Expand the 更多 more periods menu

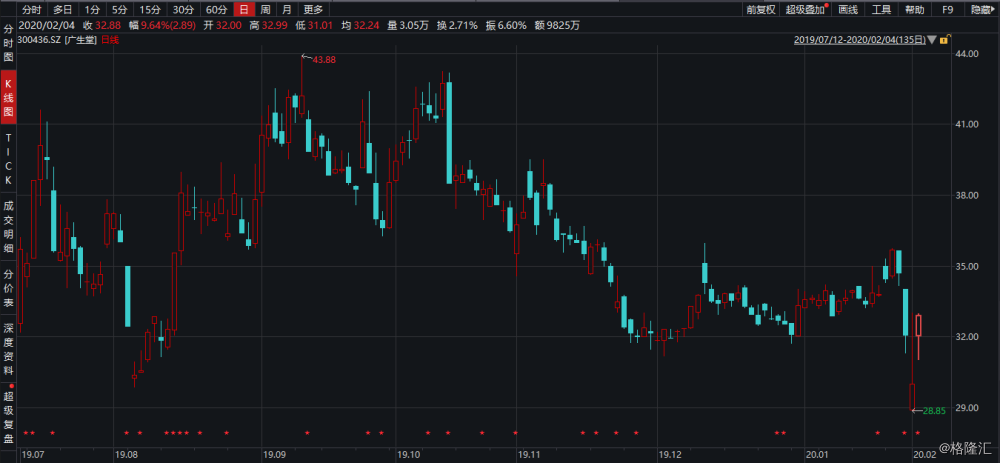(x=313, y=10)
